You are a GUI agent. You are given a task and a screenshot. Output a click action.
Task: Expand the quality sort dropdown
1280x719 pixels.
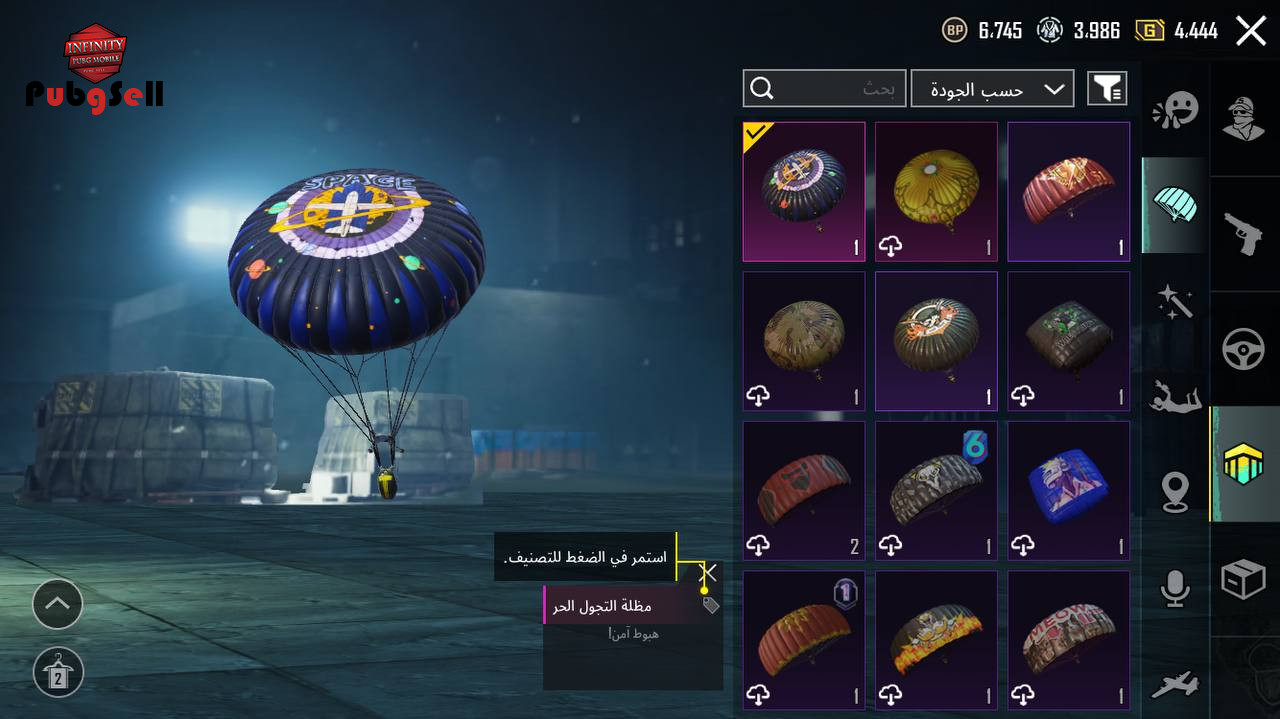[992, 89]
